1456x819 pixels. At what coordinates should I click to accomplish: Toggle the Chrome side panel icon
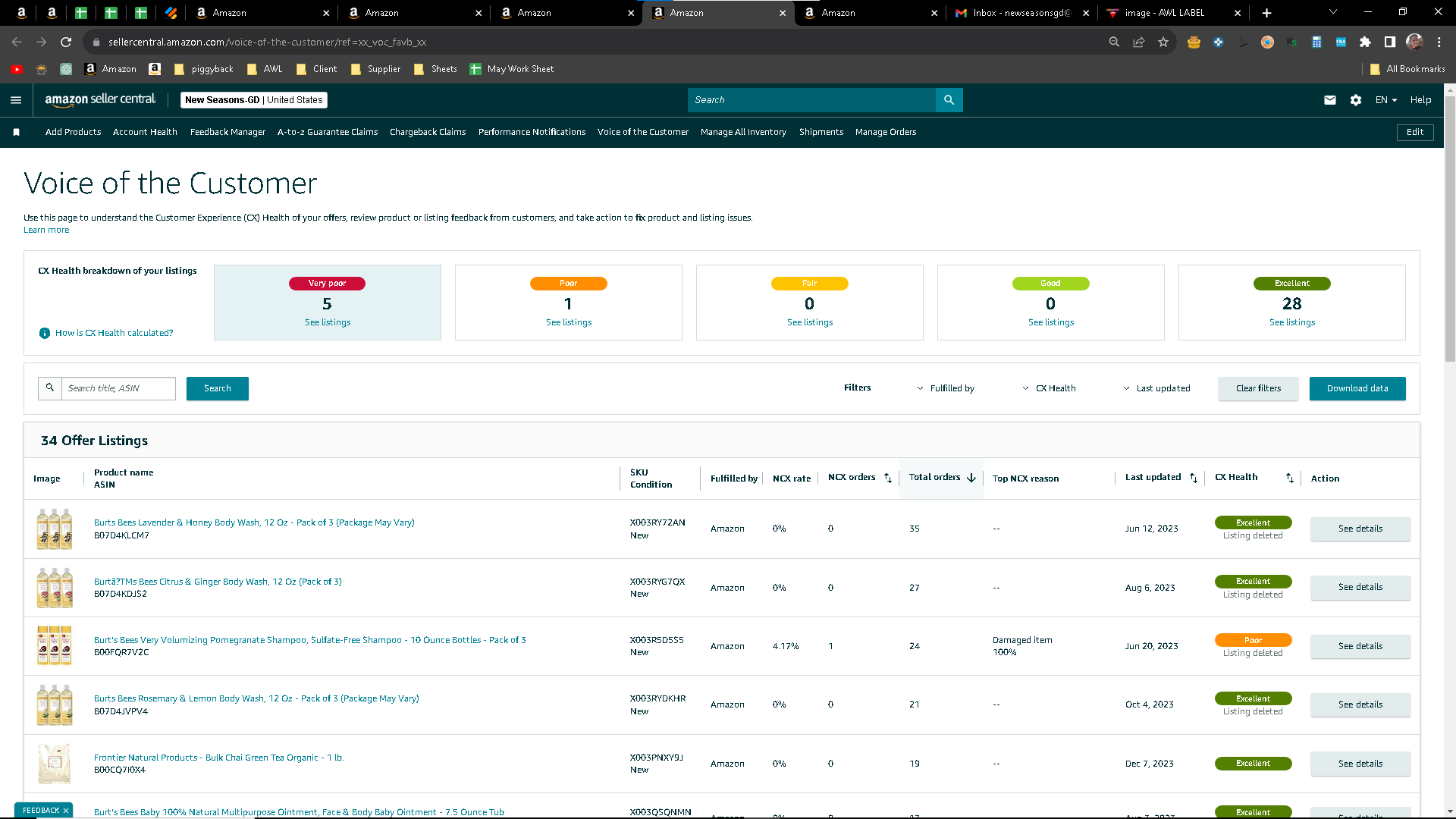point(1390,42)
